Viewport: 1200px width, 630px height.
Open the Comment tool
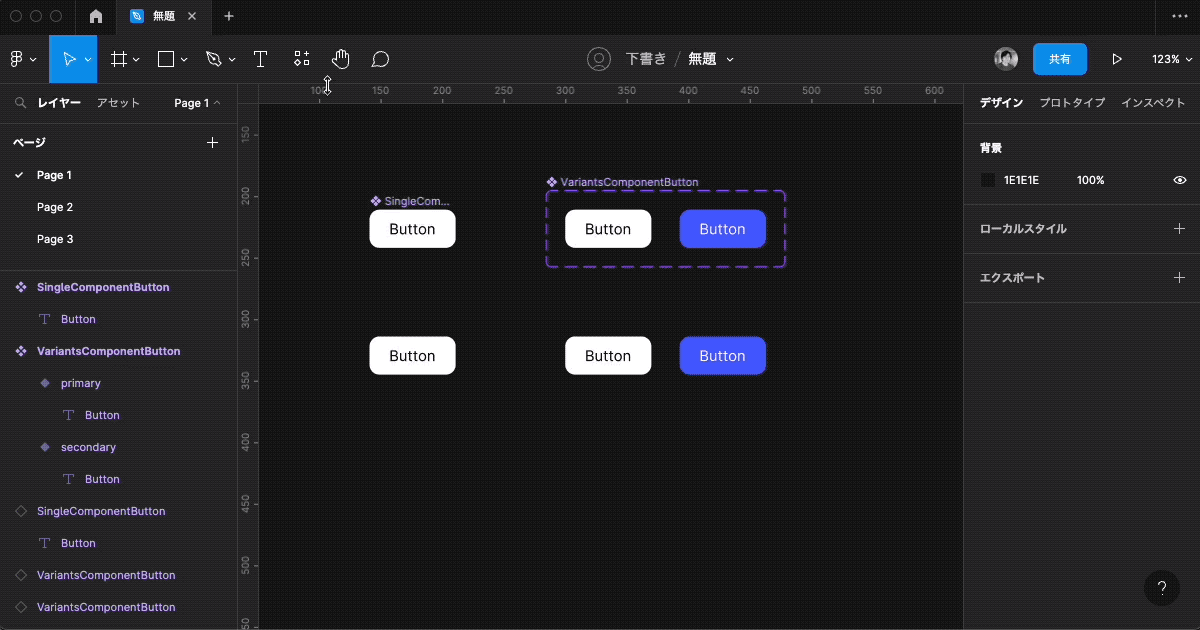[379, 59]
